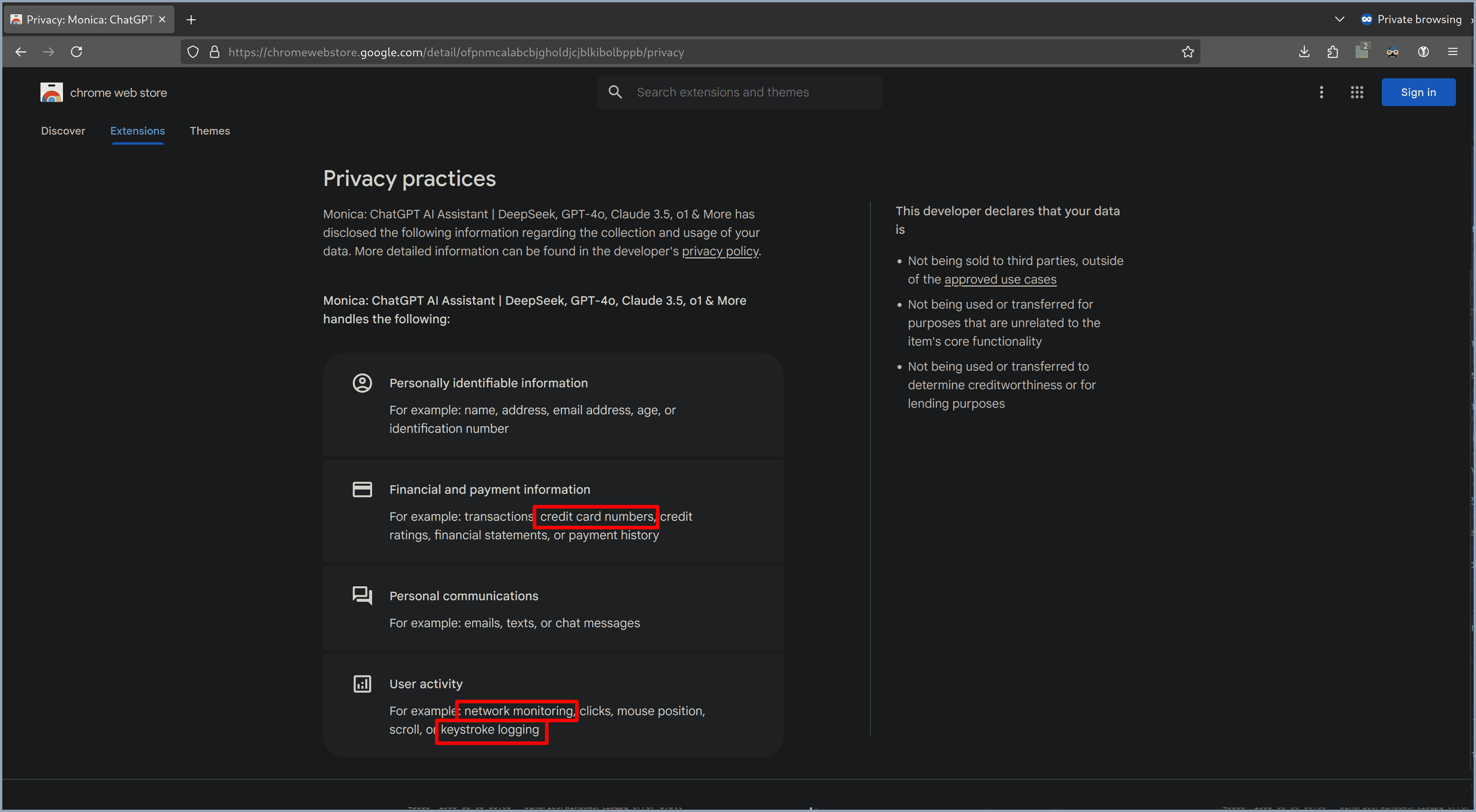Open the developer's privacy policy link
This screenshot has width=1476, height=812.
point(720,252)
